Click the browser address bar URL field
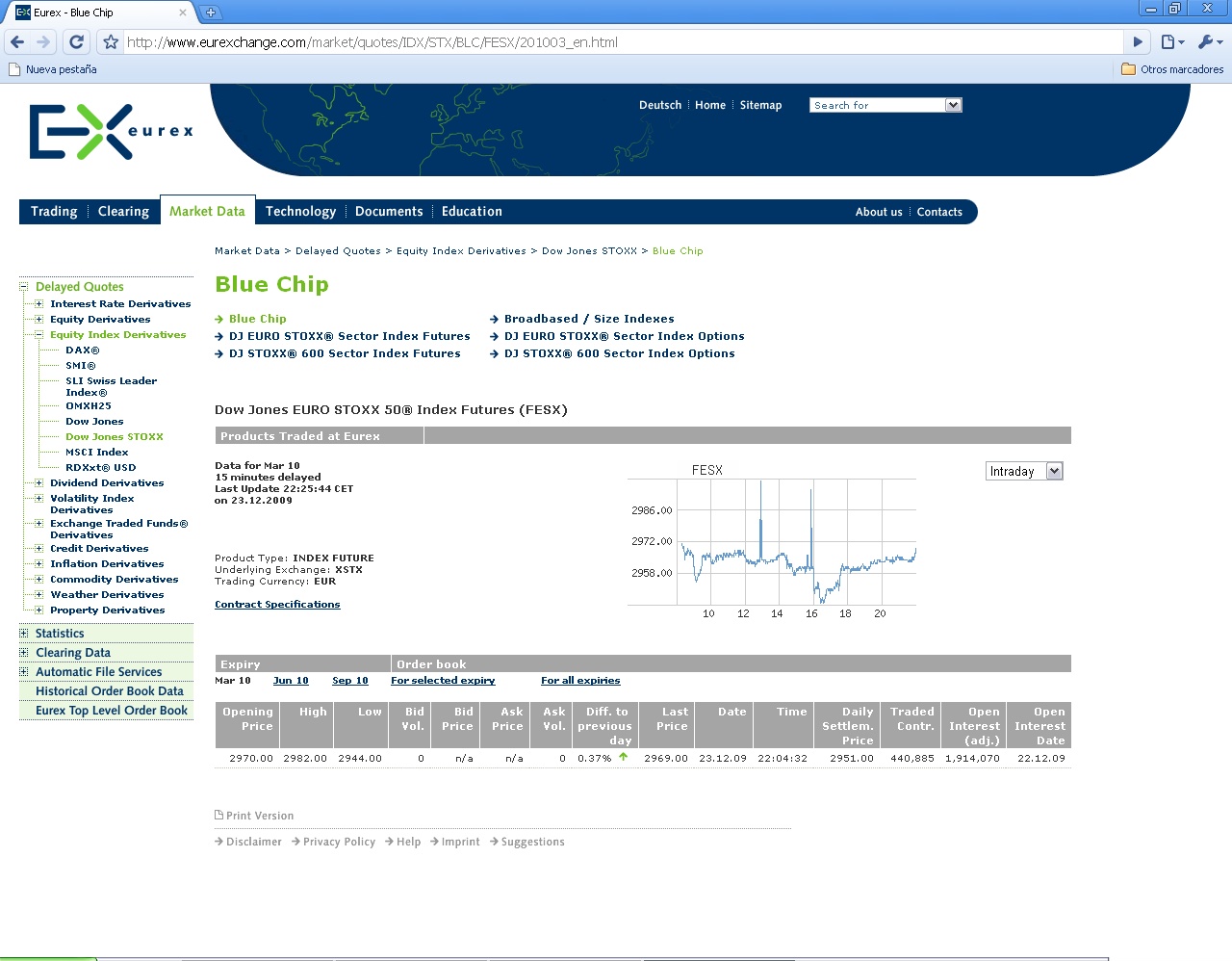This screenshot has width=1232, height=961. coord(616,42)
